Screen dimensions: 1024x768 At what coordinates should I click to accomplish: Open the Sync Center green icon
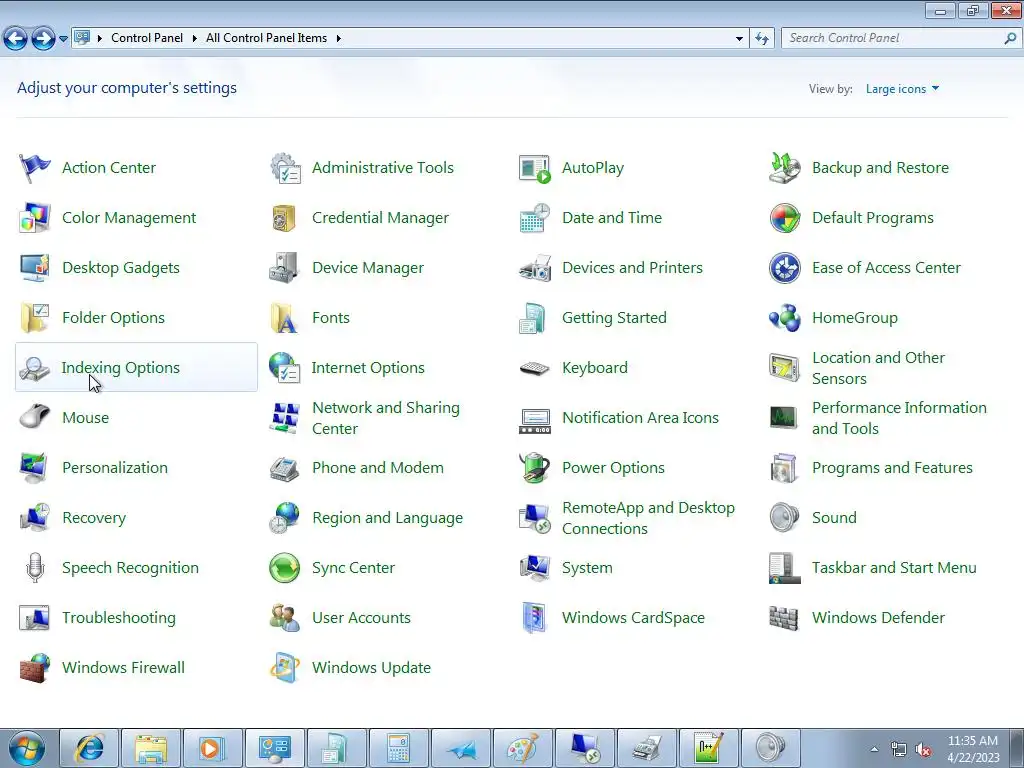coord(284,568)
